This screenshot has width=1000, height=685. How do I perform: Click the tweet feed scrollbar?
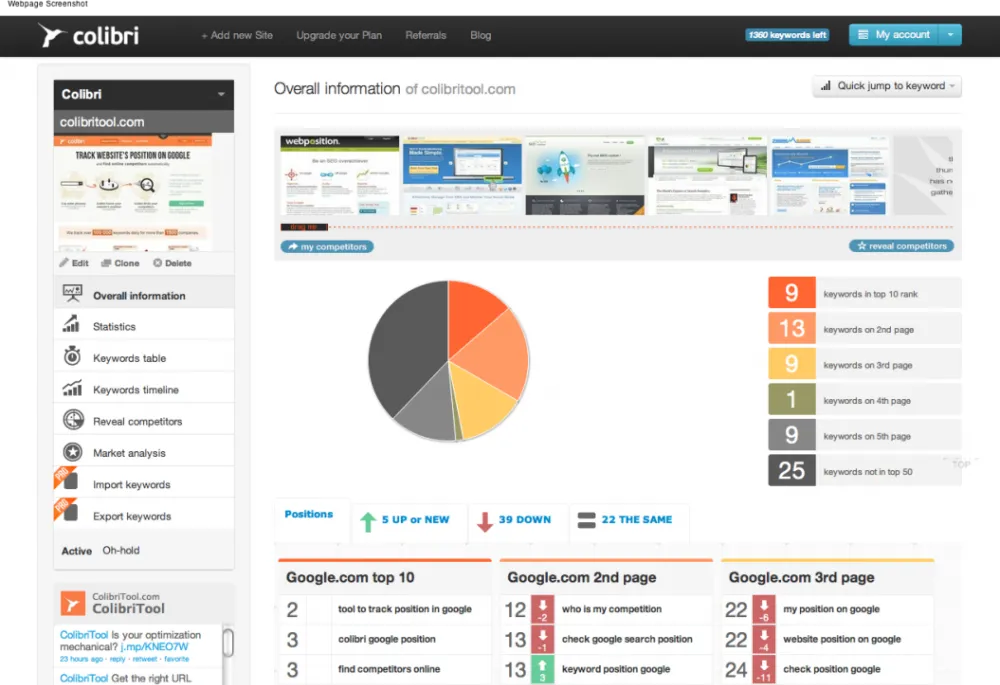pos(228,643)
